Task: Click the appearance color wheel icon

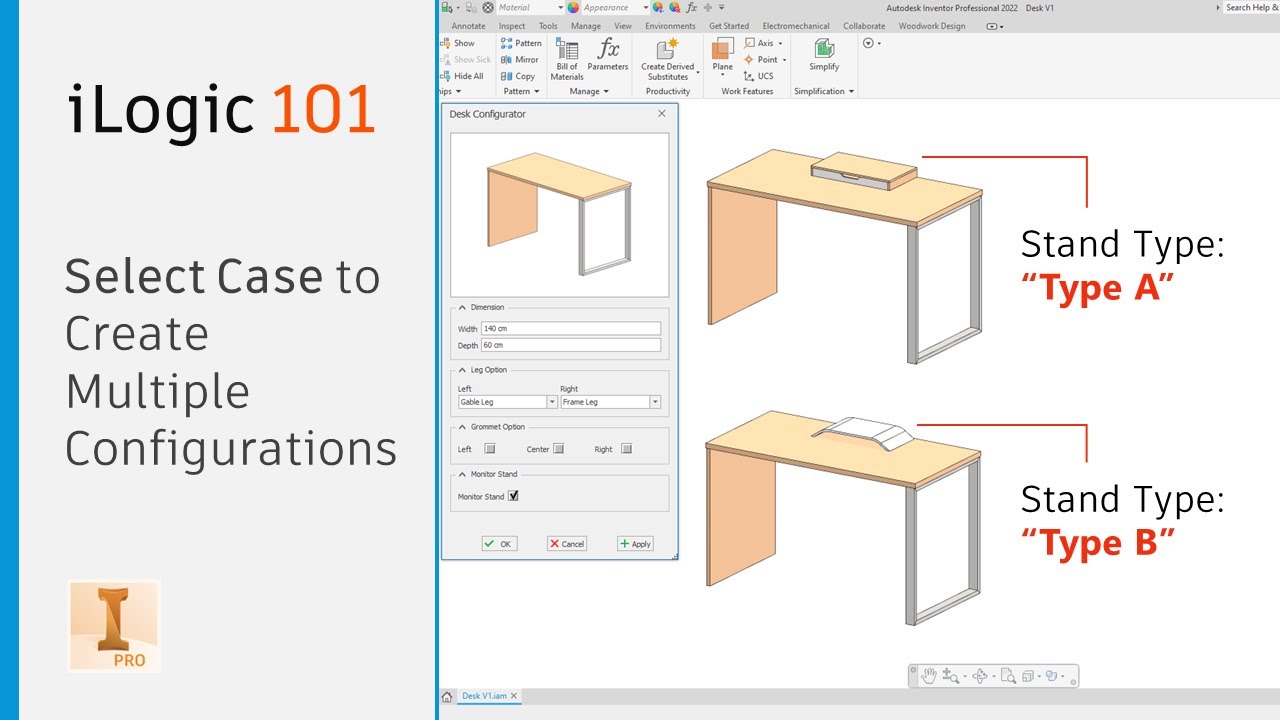Action: coord(573,7)
